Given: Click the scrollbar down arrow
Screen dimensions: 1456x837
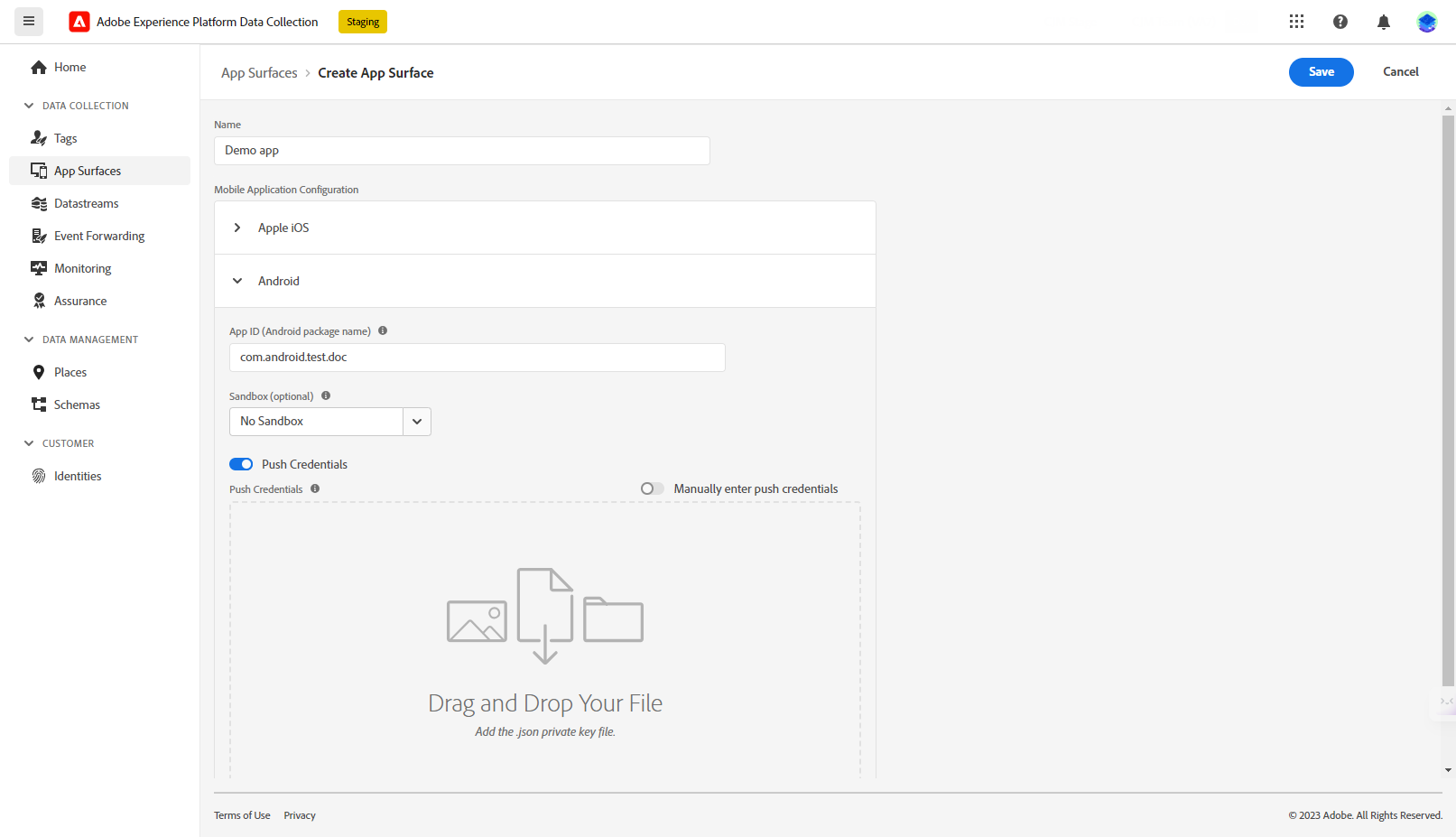Looking at the screenshot, I should [x=1449, y=770].
